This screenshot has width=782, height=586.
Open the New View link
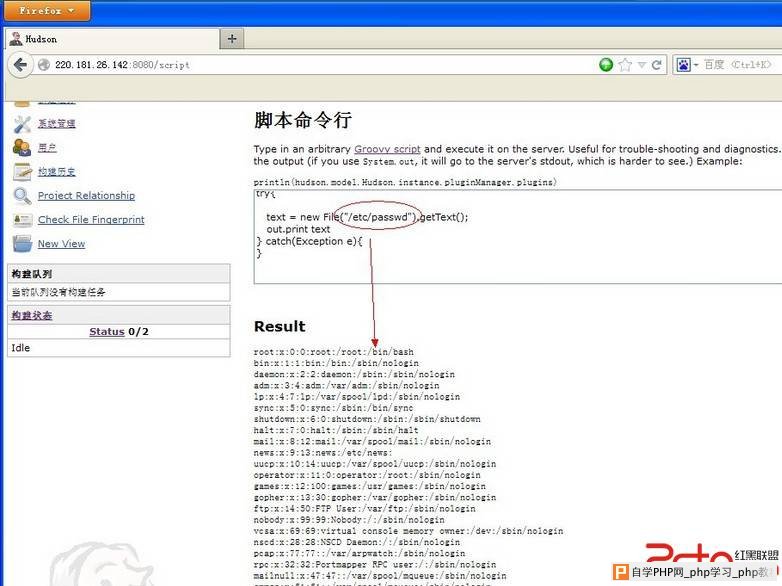tap(61, 243)
